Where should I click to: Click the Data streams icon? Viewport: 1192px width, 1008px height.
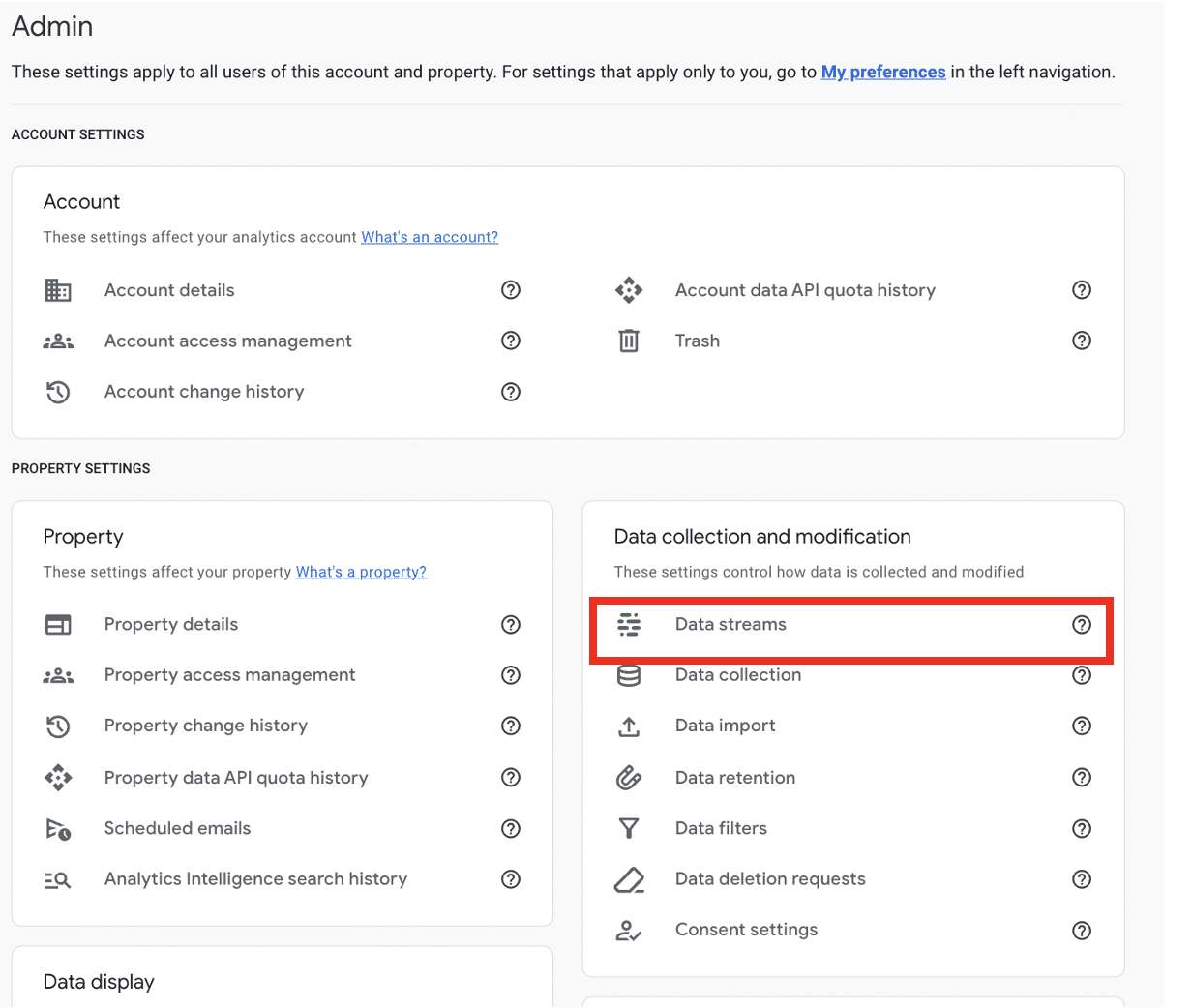[x=630, y=625]
